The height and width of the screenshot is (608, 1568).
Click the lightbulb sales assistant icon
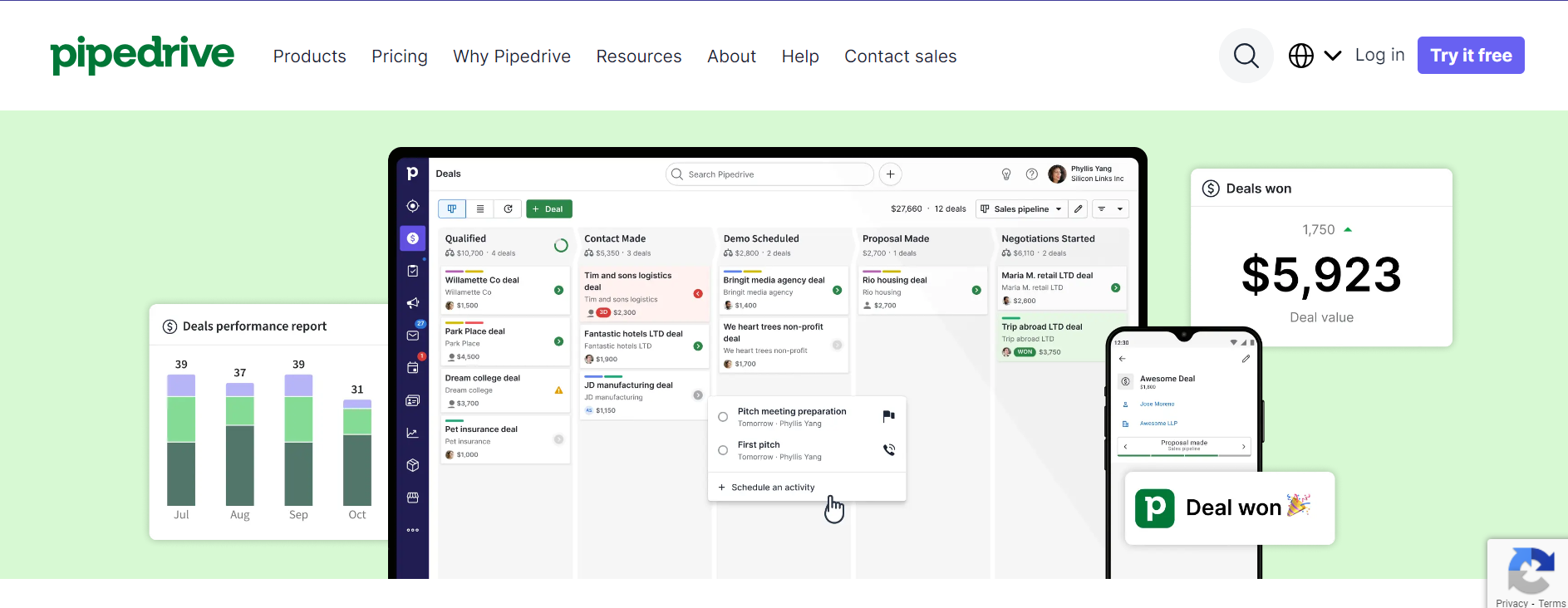(x=1006, y=174)
